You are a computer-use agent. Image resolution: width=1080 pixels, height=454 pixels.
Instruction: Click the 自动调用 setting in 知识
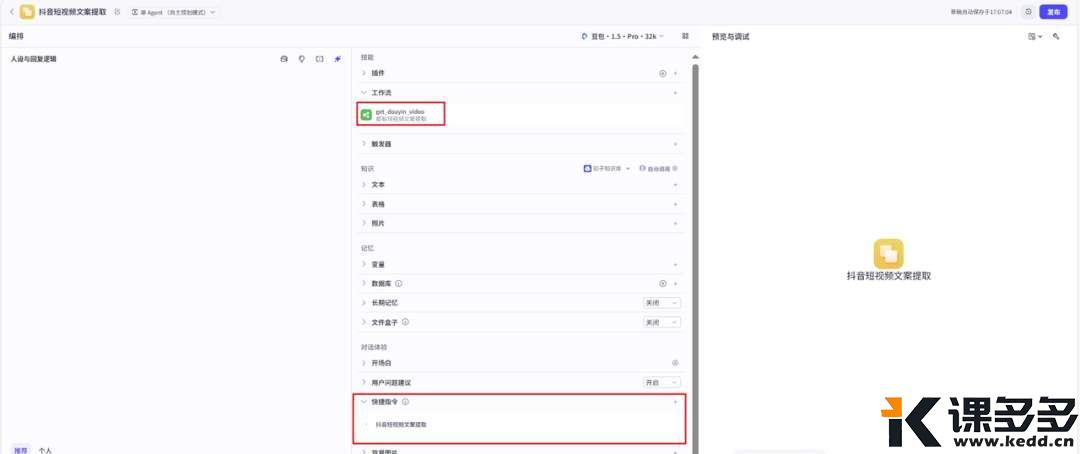click(658, 168)
